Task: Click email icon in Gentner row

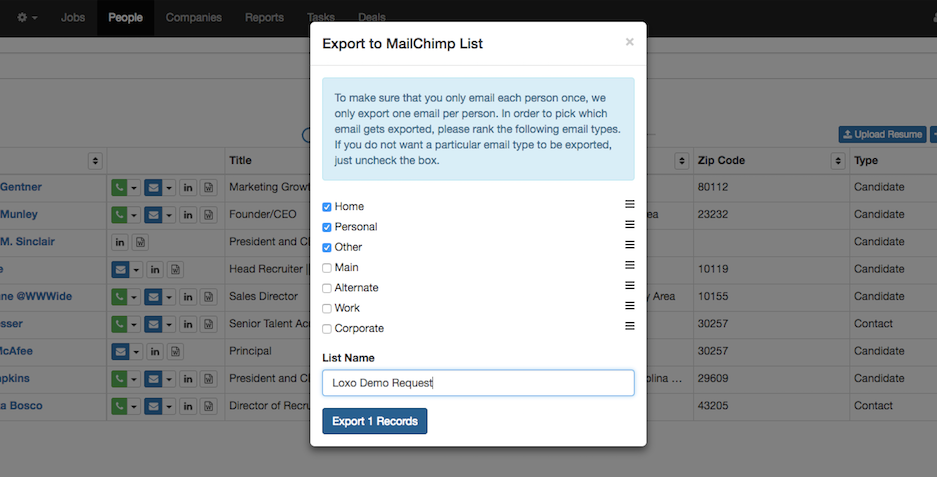Action: [154, 187]
